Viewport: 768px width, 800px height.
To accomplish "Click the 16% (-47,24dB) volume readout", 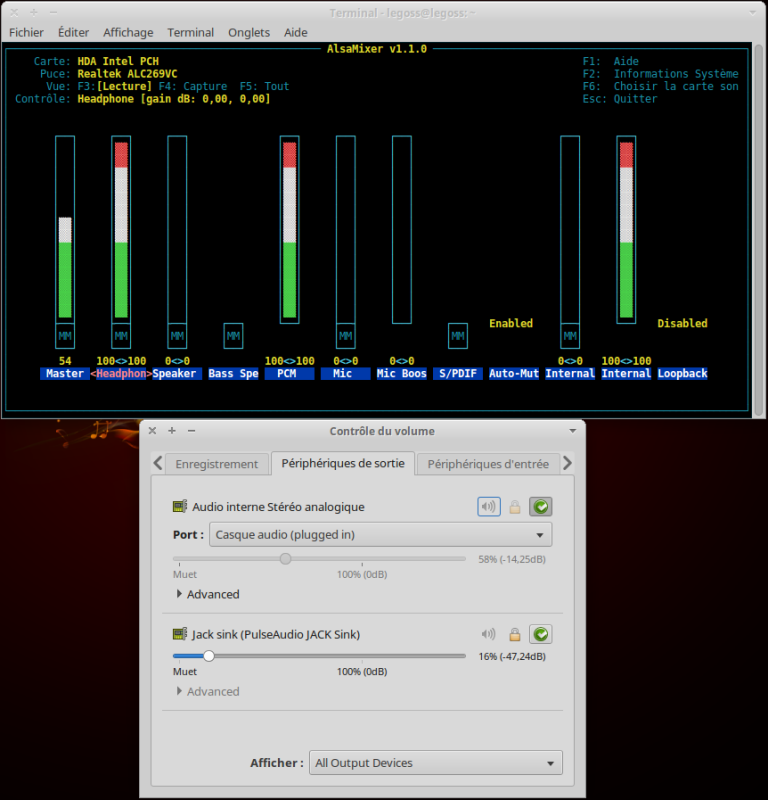I will pos(512,657).
